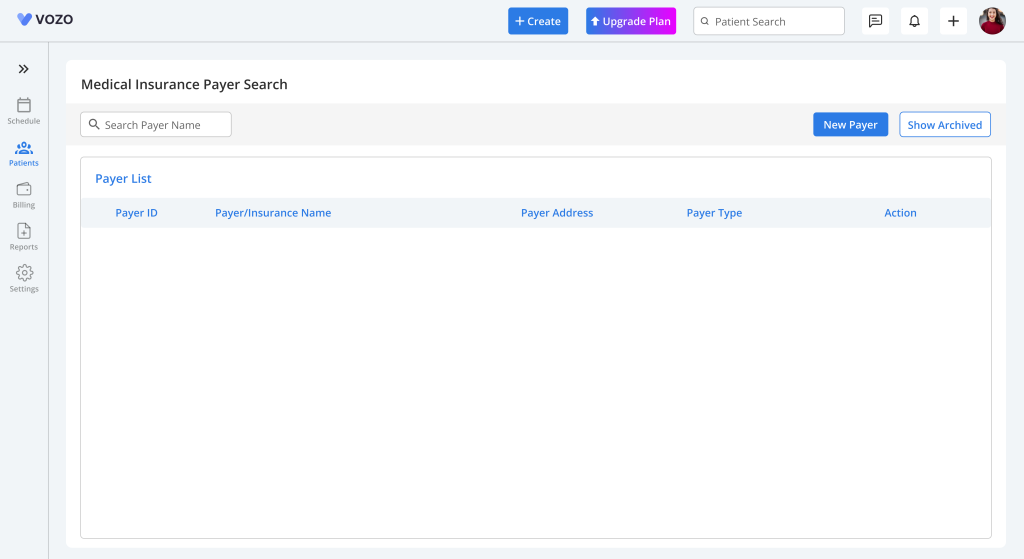This screenshot has width=1024, height=559.
Task: Open notifications bell
Action: [x=914, y=21]
